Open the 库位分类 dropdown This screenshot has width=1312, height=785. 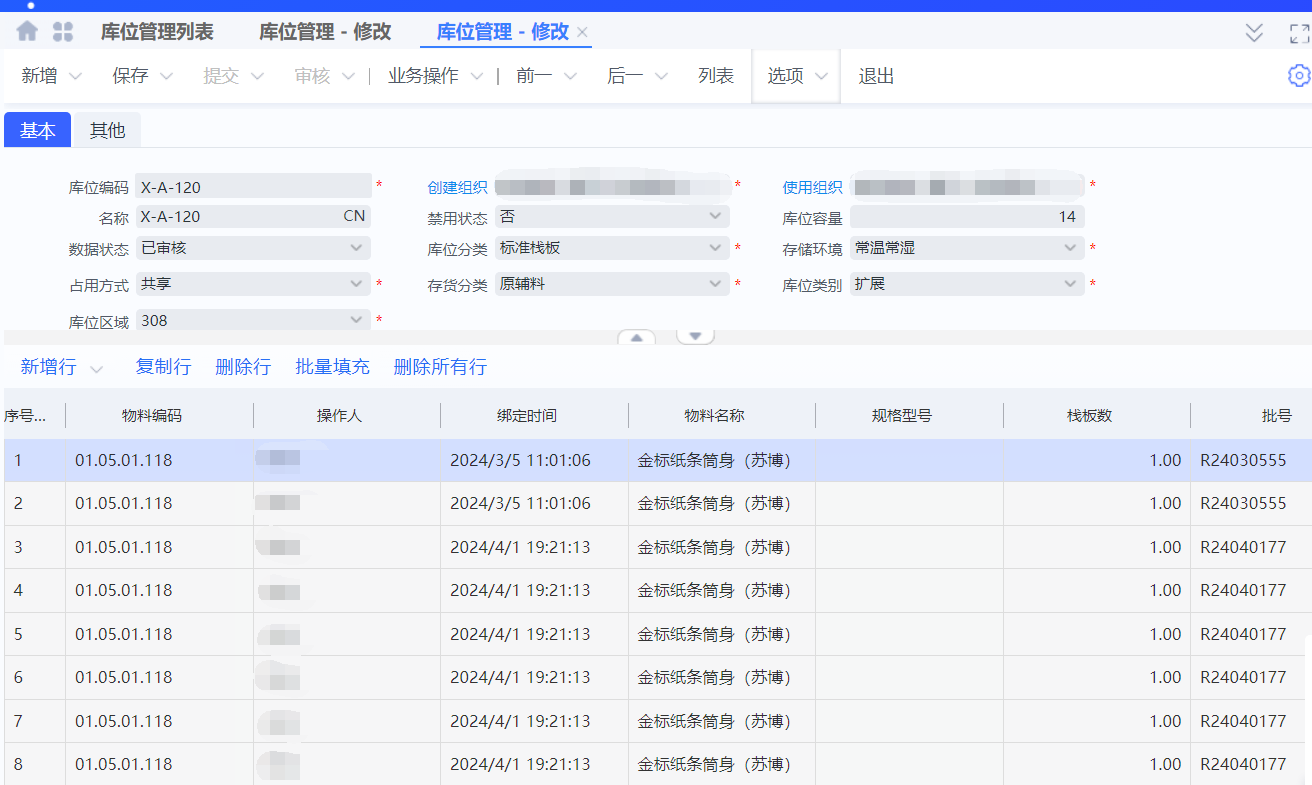coord(612,247)
